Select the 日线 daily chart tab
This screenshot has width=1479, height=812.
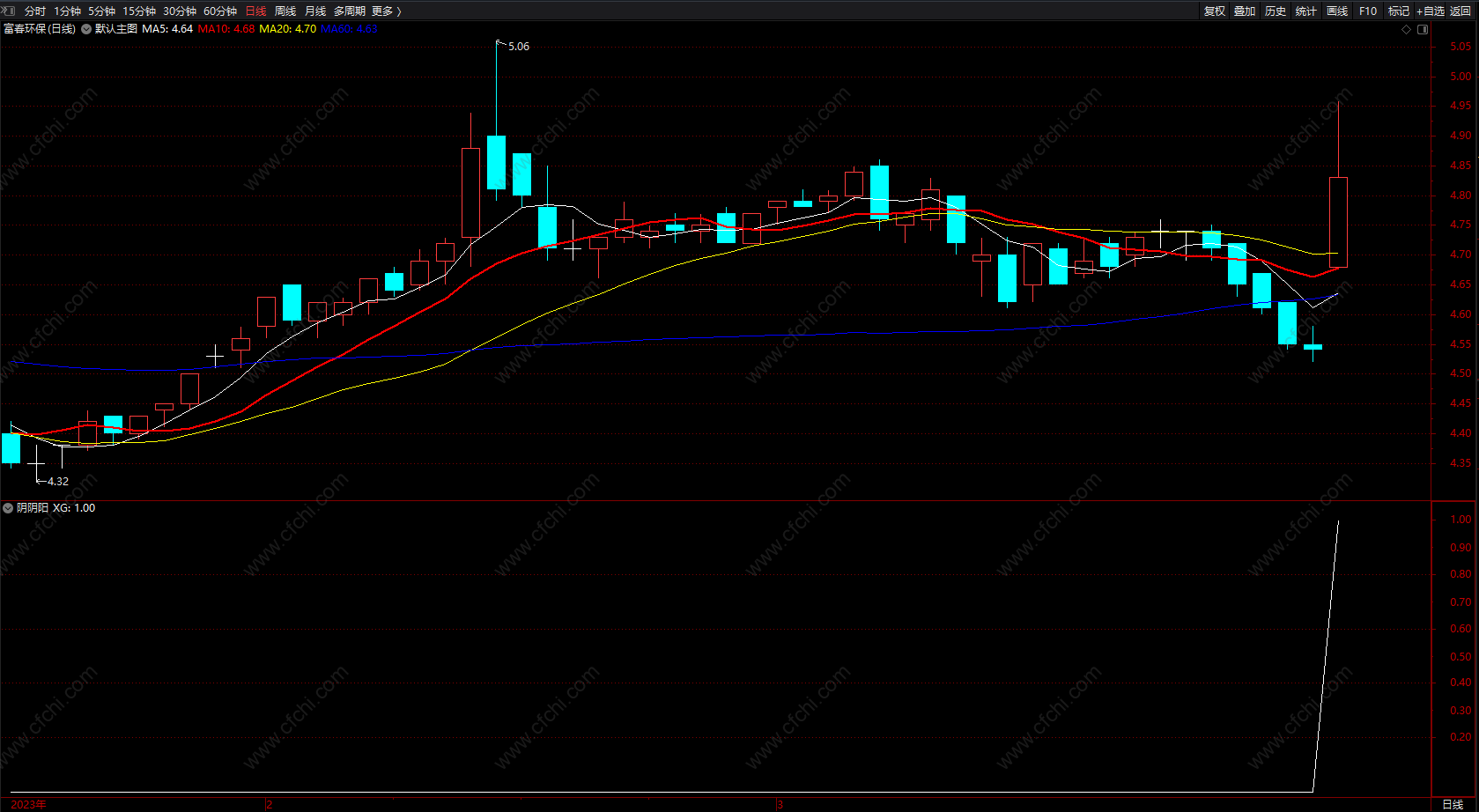tap(255, 11)
